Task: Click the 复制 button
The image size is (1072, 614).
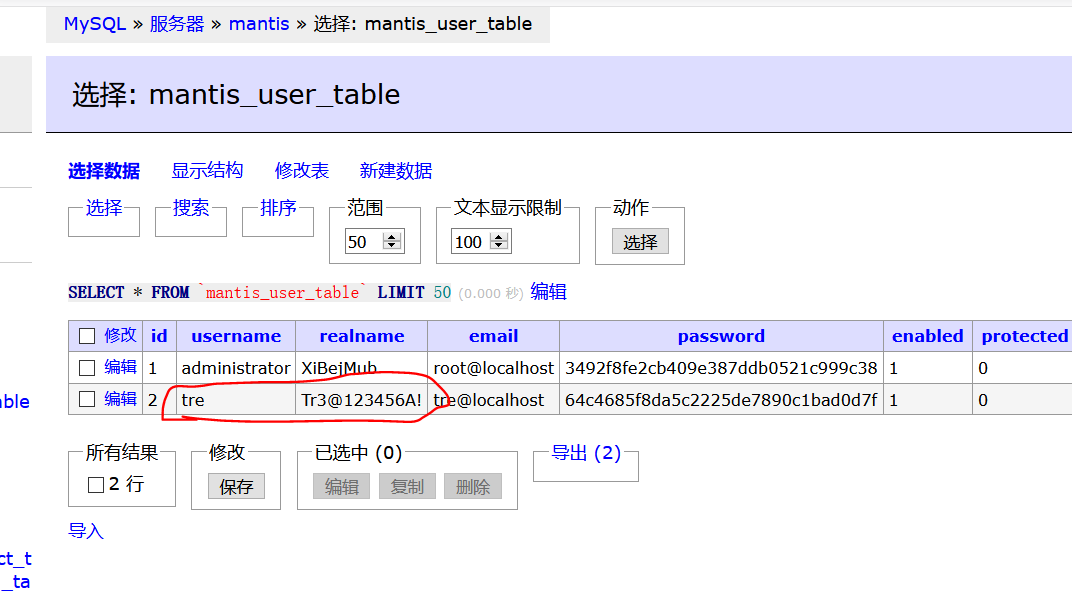Action: (x=407, y=486)
